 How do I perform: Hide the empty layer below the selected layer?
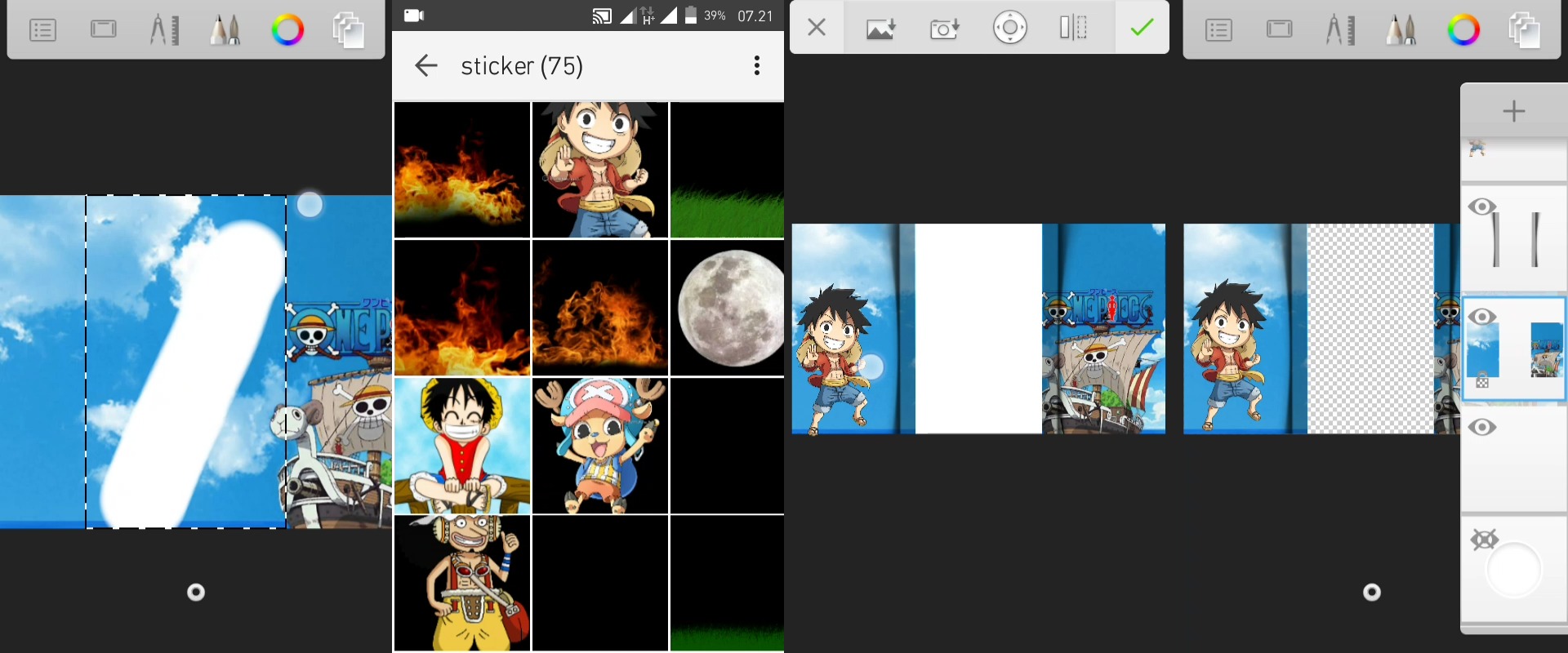pos(1481,427)
